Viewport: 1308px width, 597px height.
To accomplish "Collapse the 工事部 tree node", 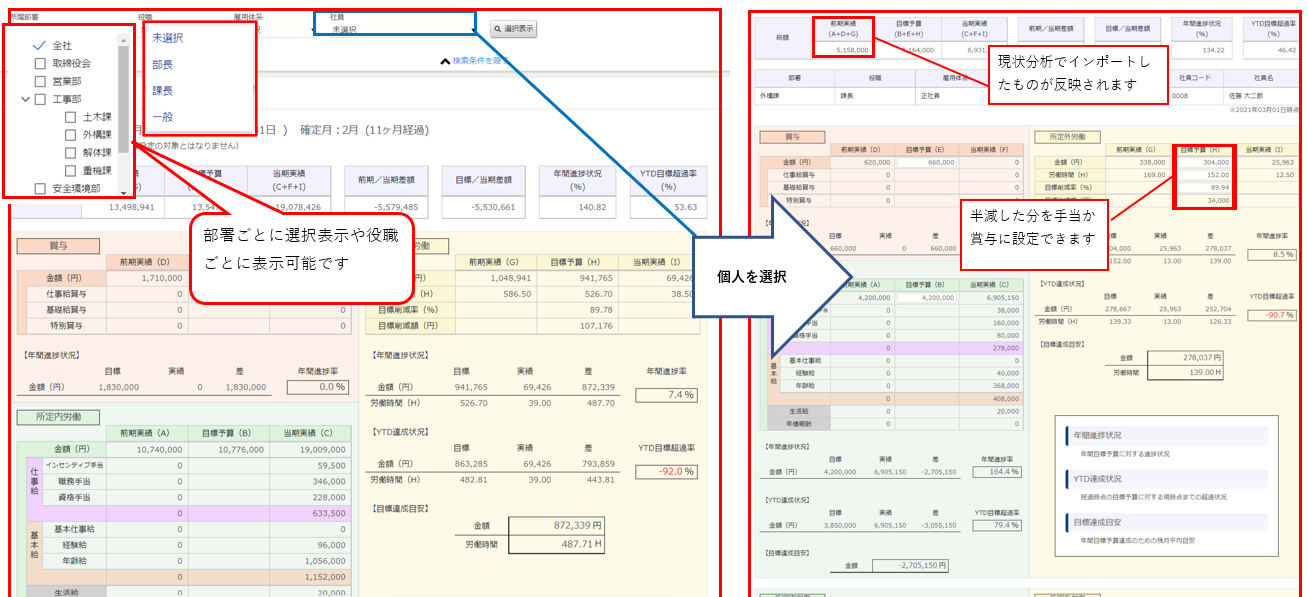I will [26, 99].
